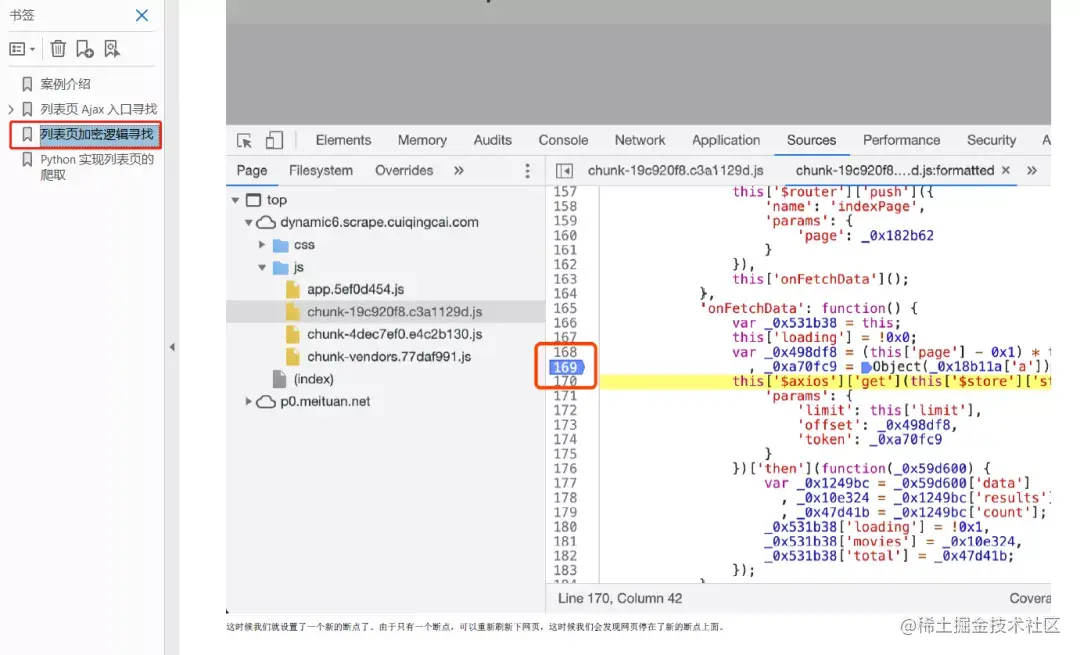Screen dimensions: 1080x655
Task: Close the bookmarks panel with the X
Action: (142, 15)
